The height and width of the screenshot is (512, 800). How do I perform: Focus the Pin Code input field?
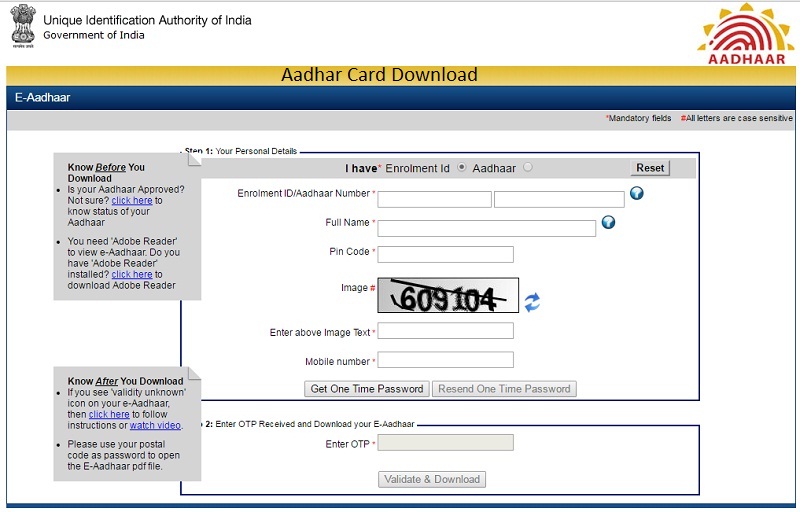click(x=445, y=254)
